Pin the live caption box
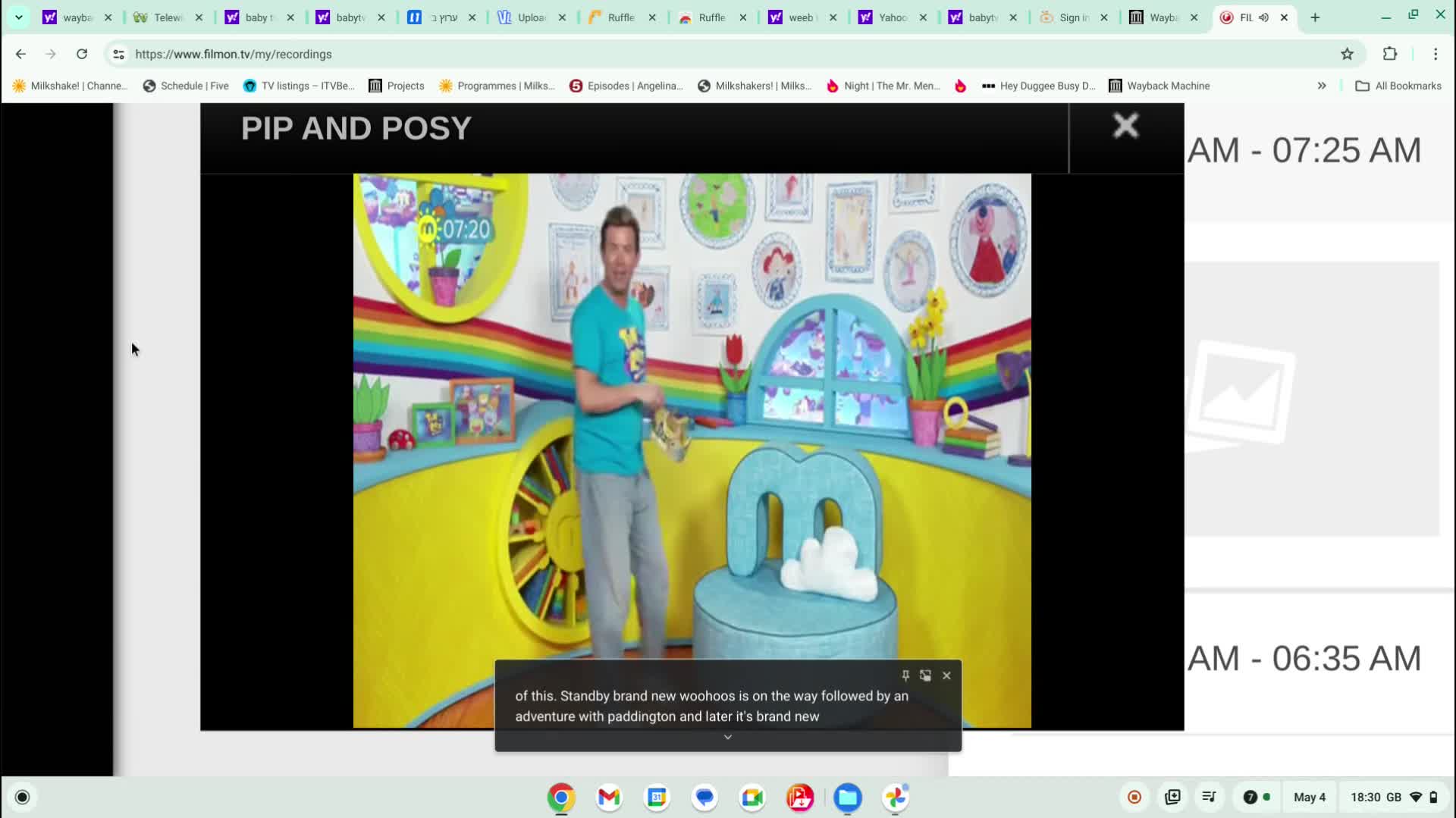1456x818 pixels. point(905,675)
